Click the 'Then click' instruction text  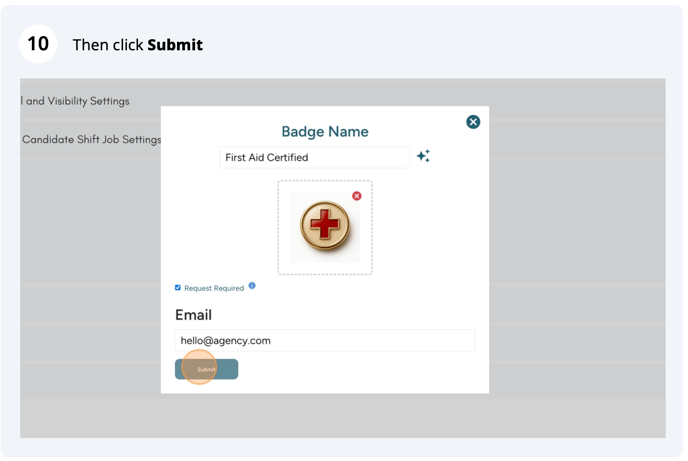[108, 45]
